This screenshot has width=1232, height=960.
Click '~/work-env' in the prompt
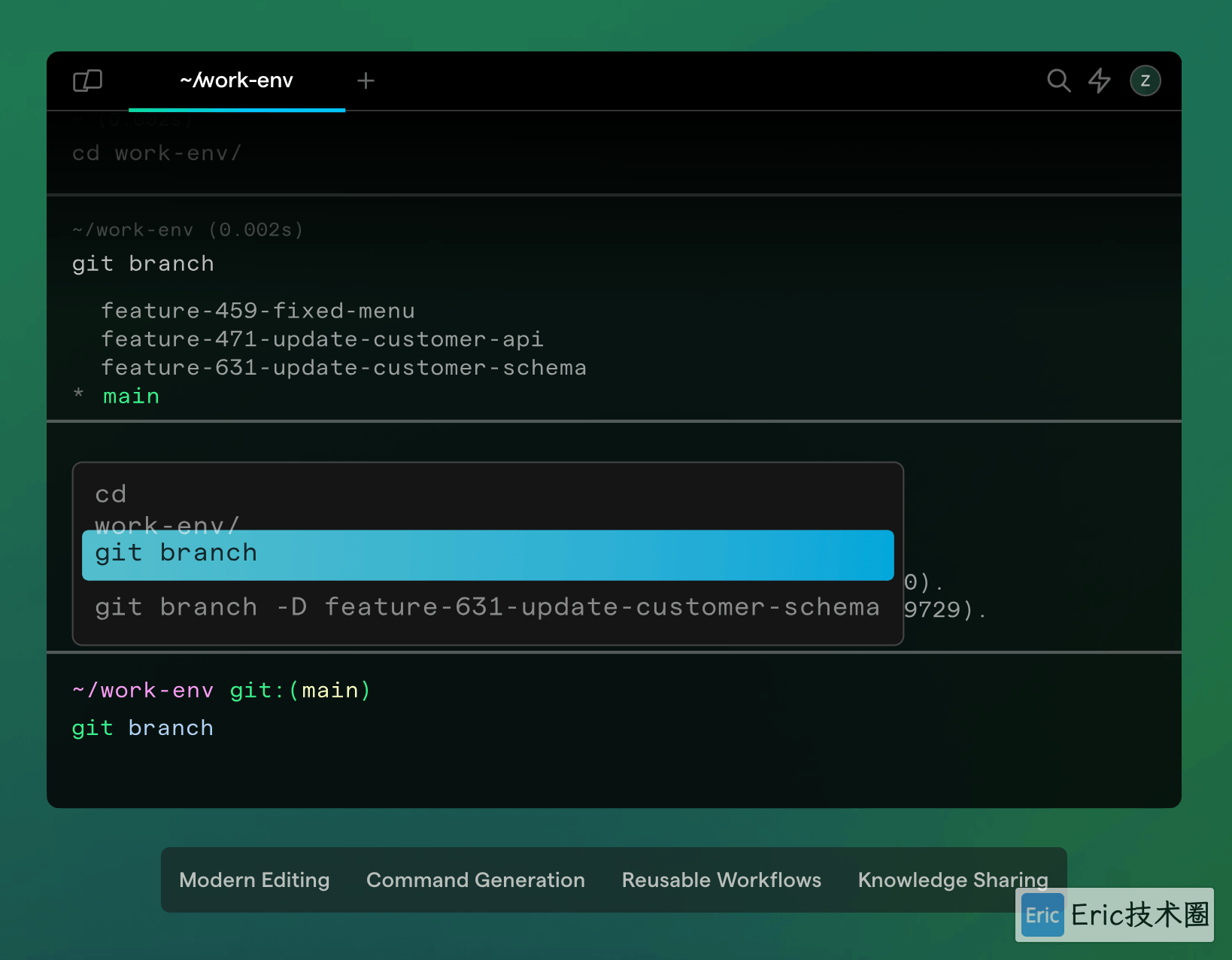coord(143,690)
